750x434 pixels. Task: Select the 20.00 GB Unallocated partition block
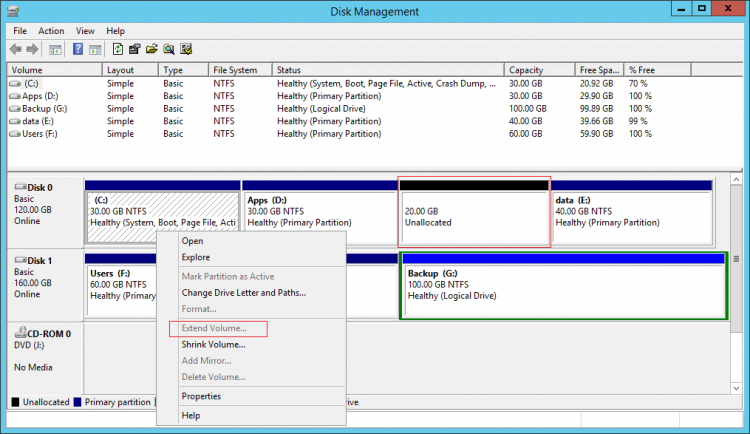474,213
